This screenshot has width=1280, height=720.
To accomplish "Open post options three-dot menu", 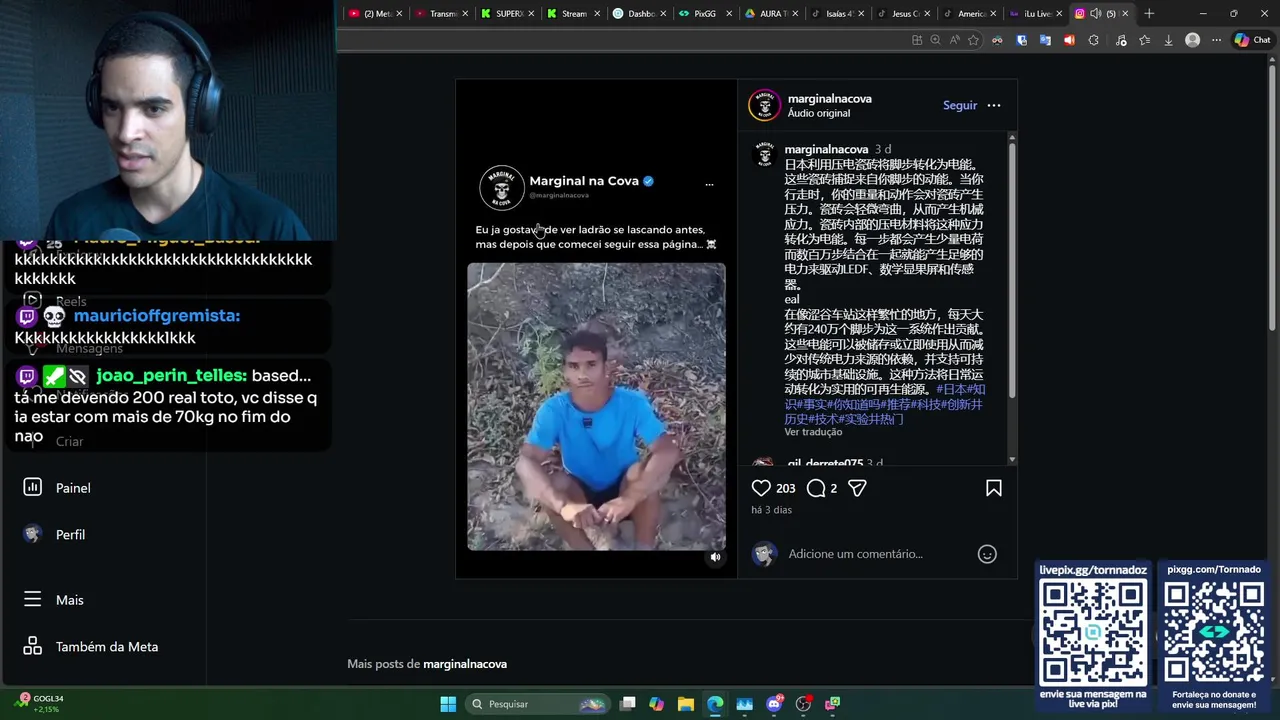I will pyautogui.click(x=994, y=105).
